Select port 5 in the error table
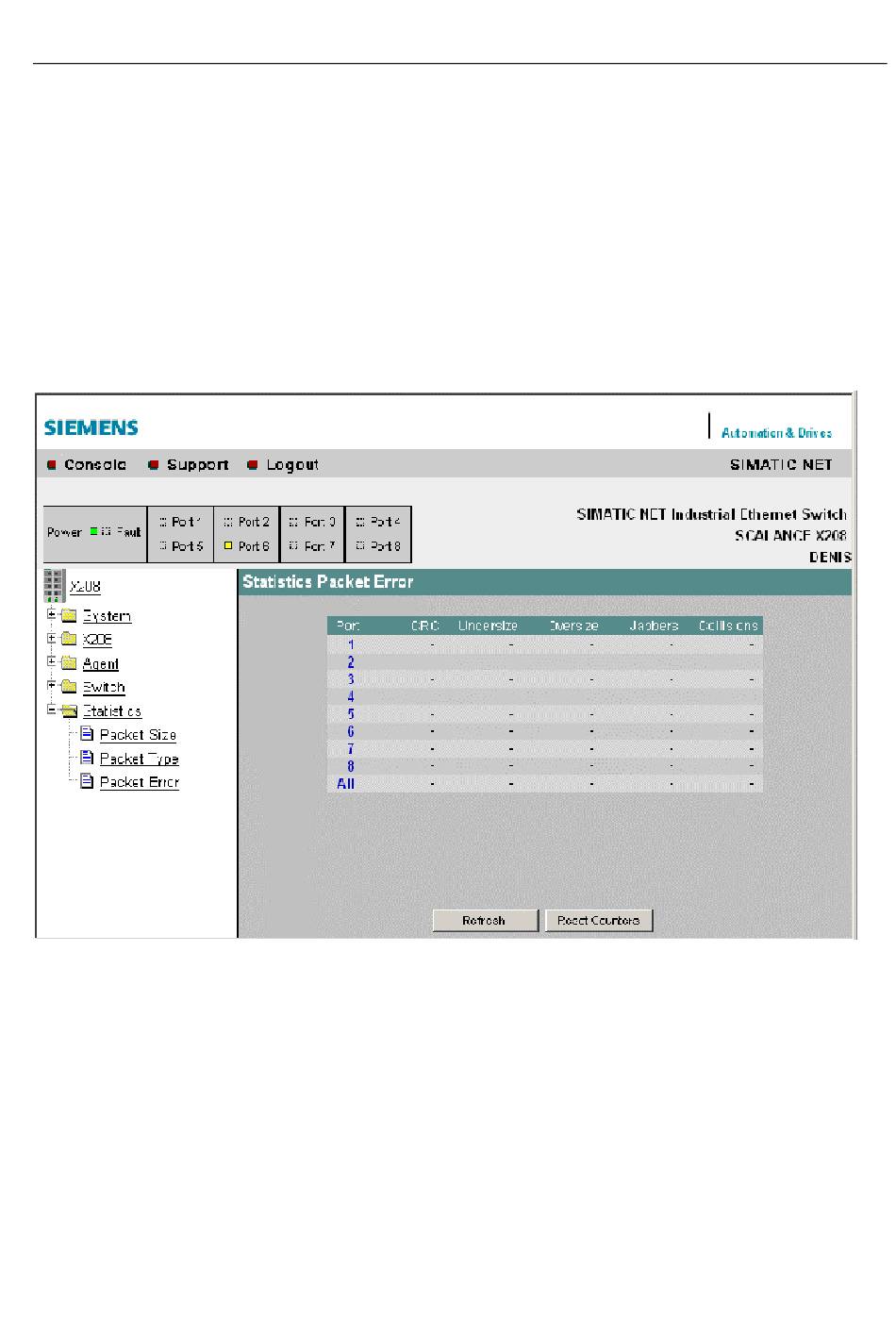The width and height of the screenshot is (896, 1319). (350, 714)
